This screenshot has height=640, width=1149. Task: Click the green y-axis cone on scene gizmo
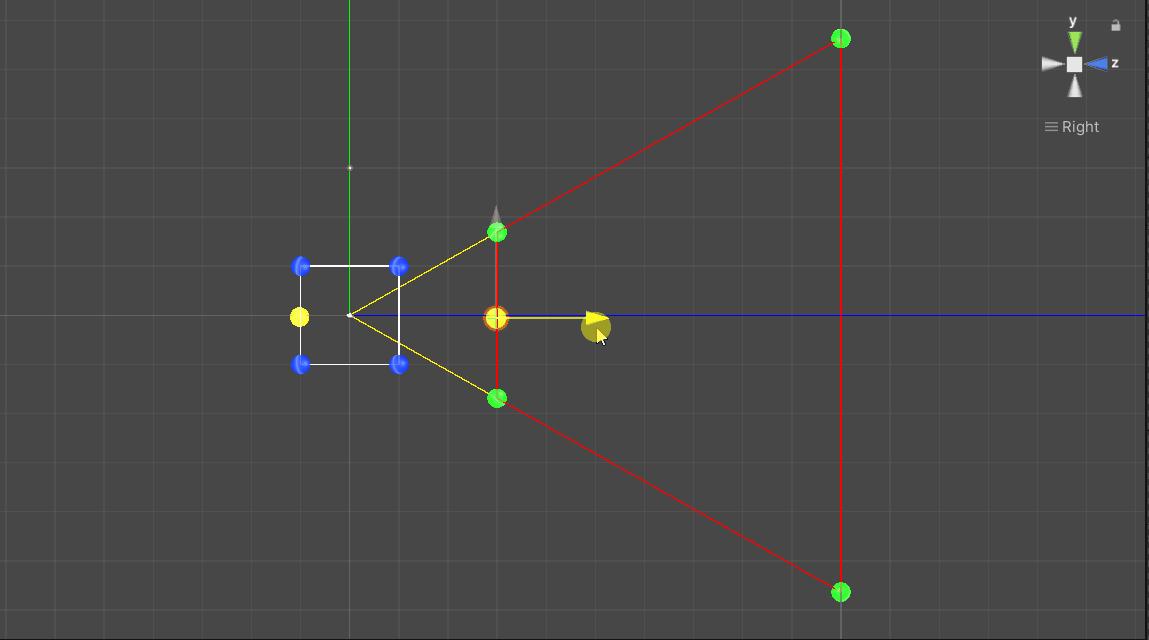pyautogui.click(x=1073, y=40)
